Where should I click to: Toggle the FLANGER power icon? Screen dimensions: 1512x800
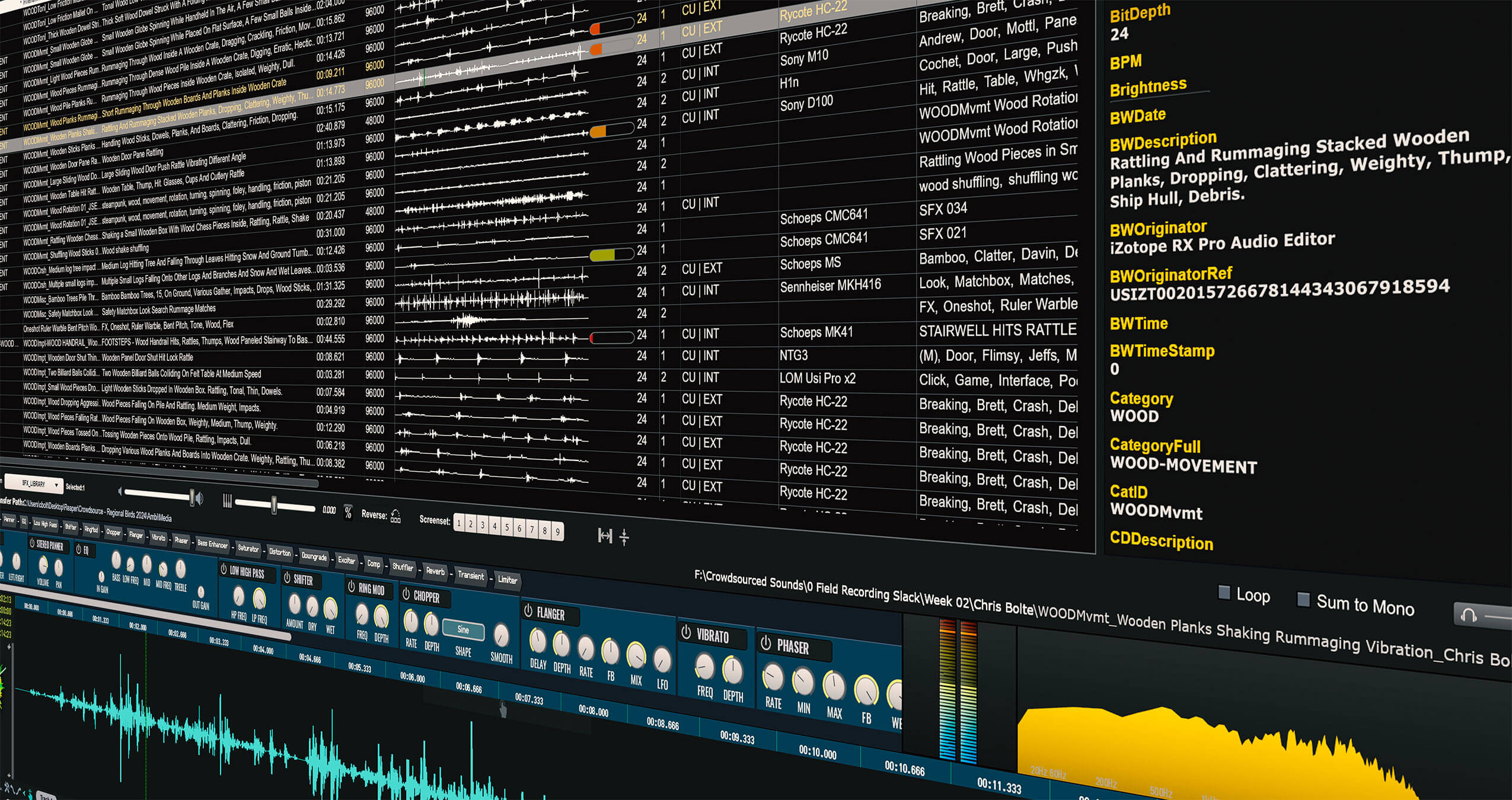pos(528,611)
